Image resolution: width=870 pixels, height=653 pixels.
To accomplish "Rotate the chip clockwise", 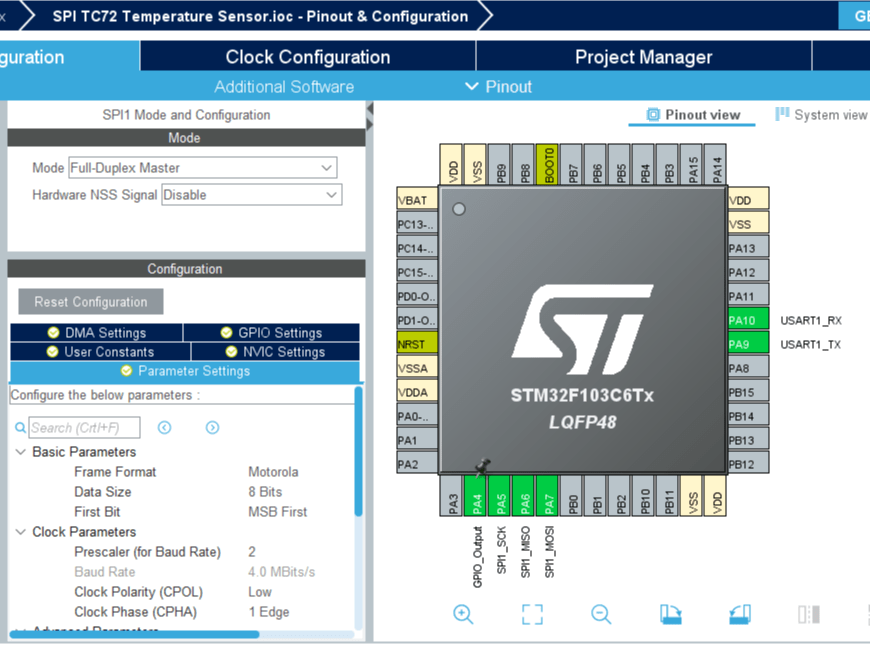I will tap(669, 613).
